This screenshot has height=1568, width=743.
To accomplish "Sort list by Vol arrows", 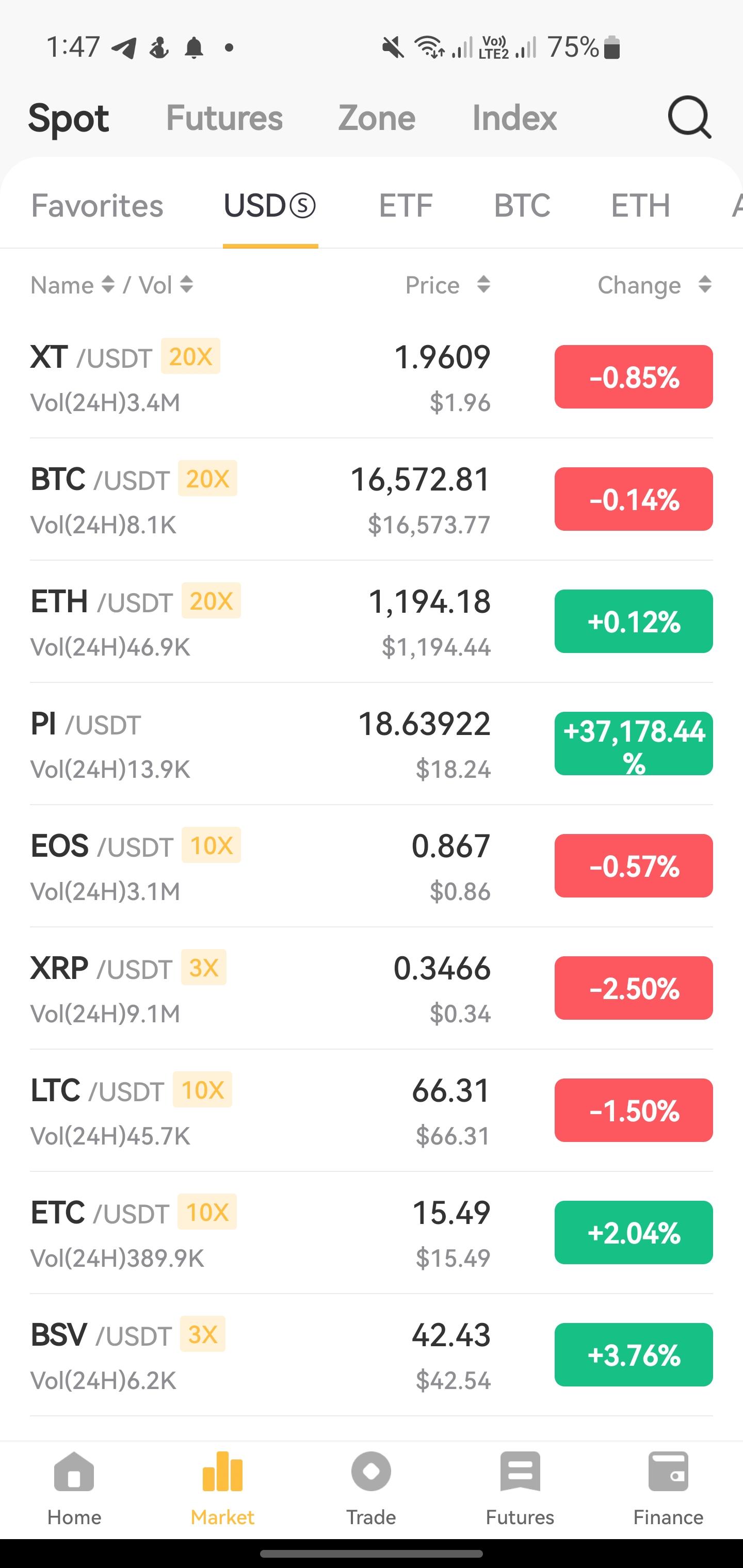I will (186, 284).
